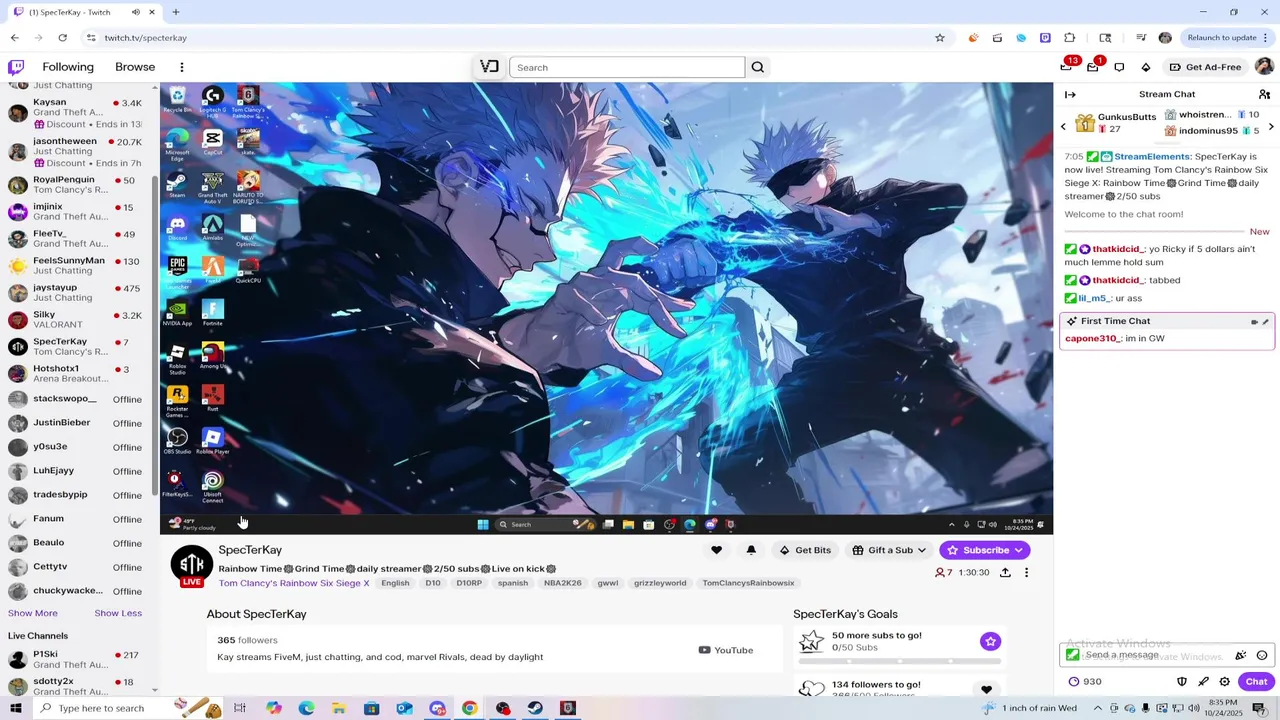The height and width of the screenshot is (720, 1280).
Task: Click the search magnifier button
Action: point(758,67)
